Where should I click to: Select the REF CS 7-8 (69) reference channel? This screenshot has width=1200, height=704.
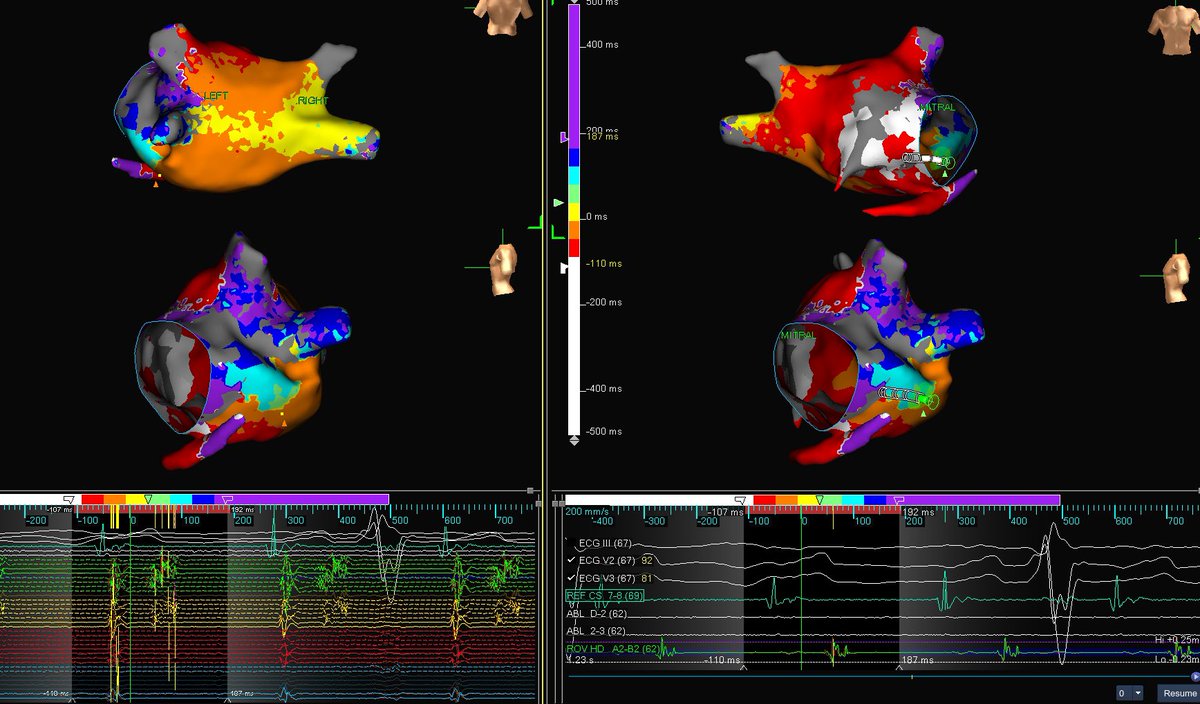[604, 596]
